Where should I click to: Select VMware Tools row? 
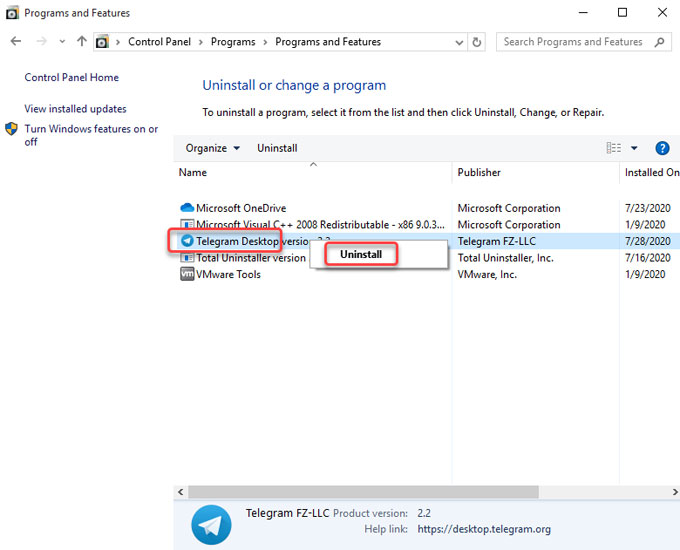tap(427, 274)
